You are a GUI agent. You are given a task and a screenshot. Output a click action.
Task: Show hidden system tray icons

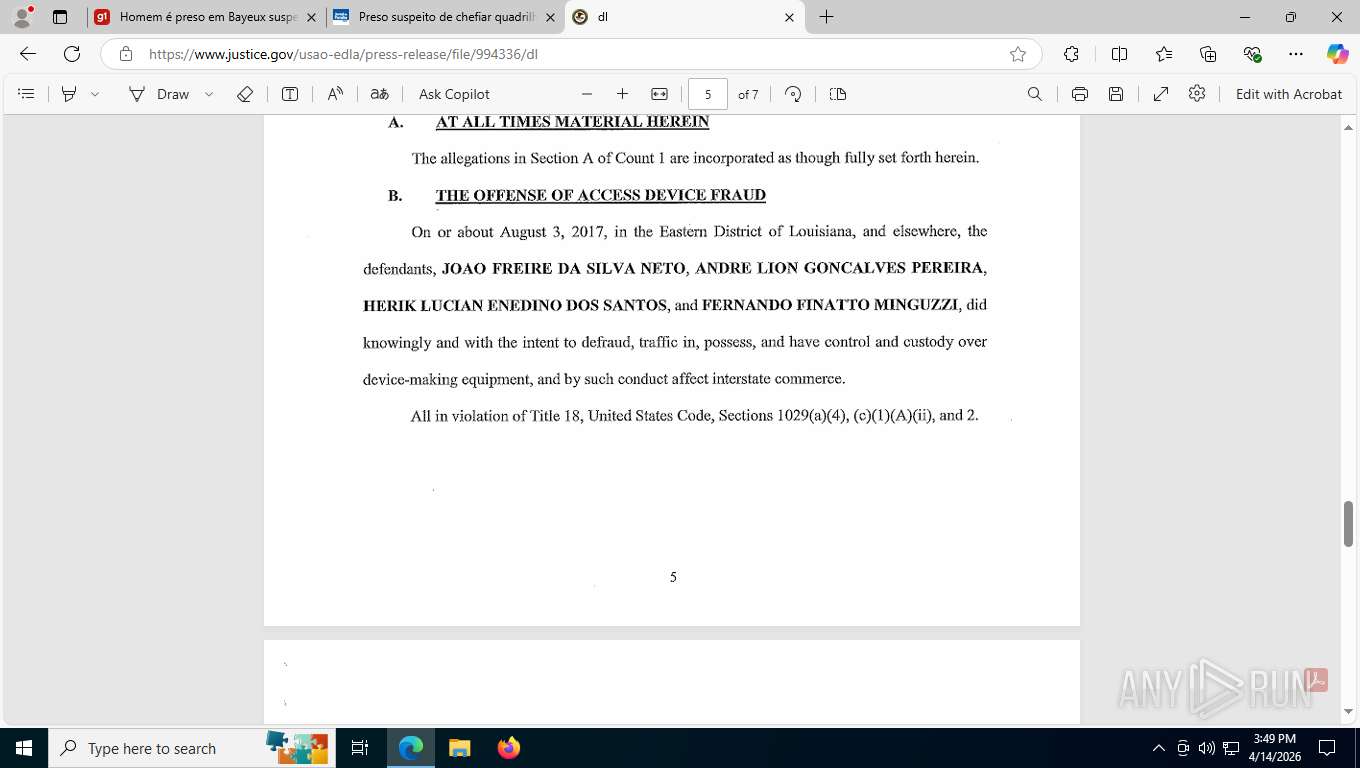(x=1159, y=748)
